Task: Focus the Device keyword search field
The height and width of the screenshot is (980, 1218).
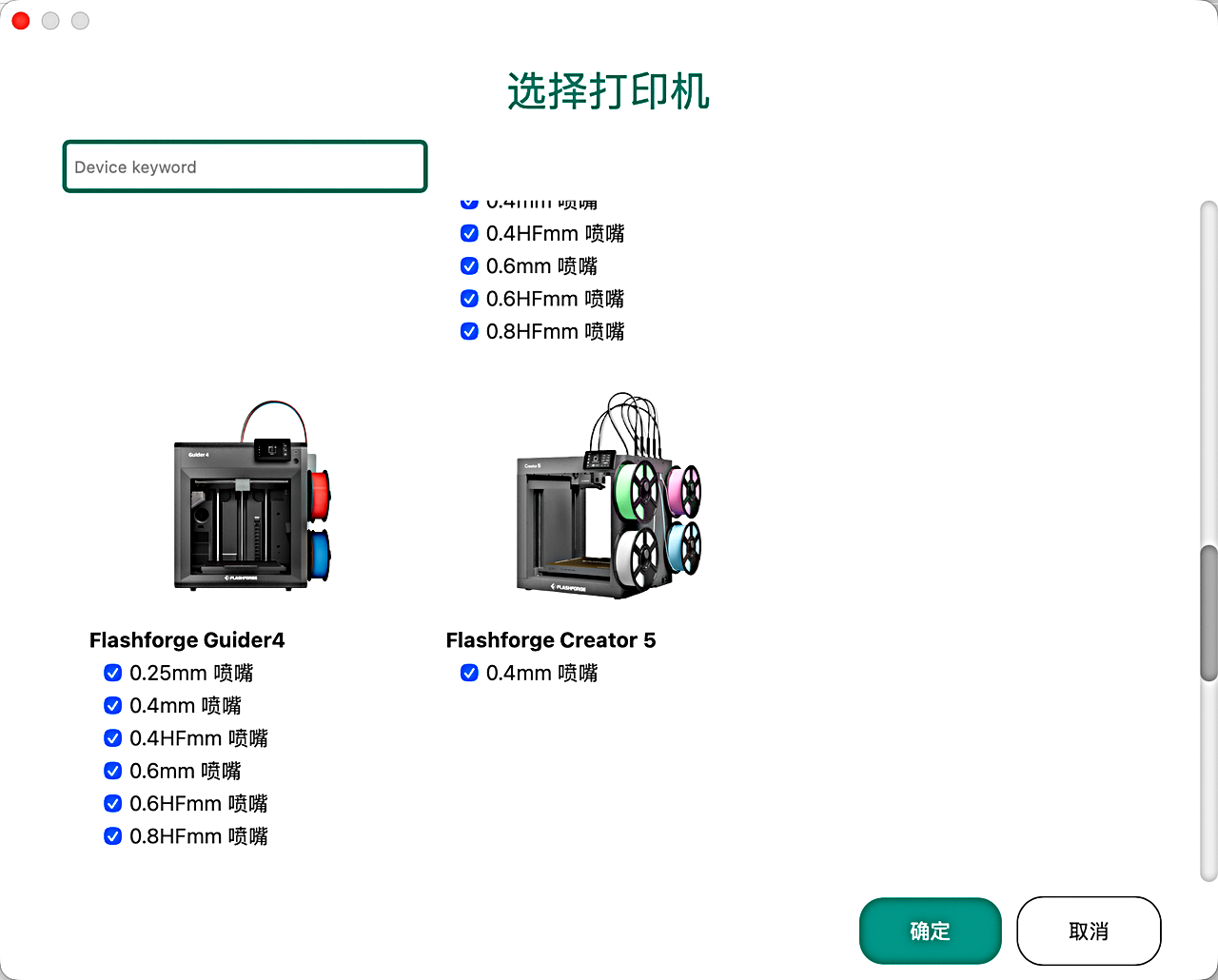Action: pos(245,167)
